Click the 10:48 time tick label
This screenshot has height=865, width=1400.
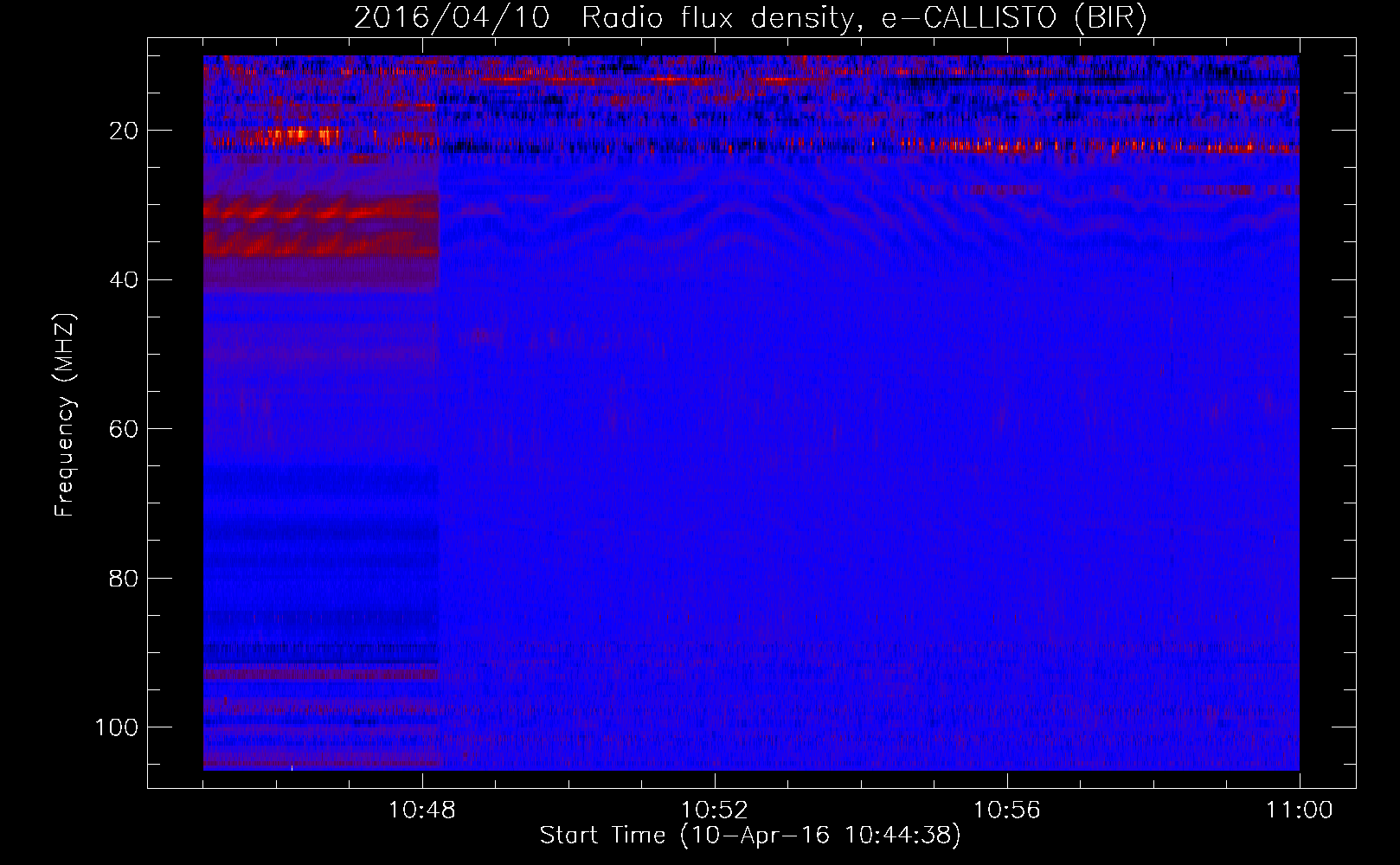tap(422, 811)
